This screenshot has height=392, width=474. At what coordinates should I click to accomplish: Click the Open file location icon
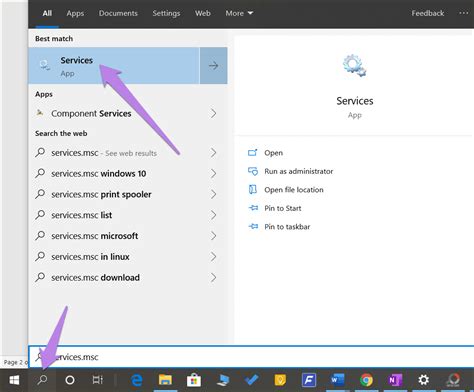tap(253, 190)
